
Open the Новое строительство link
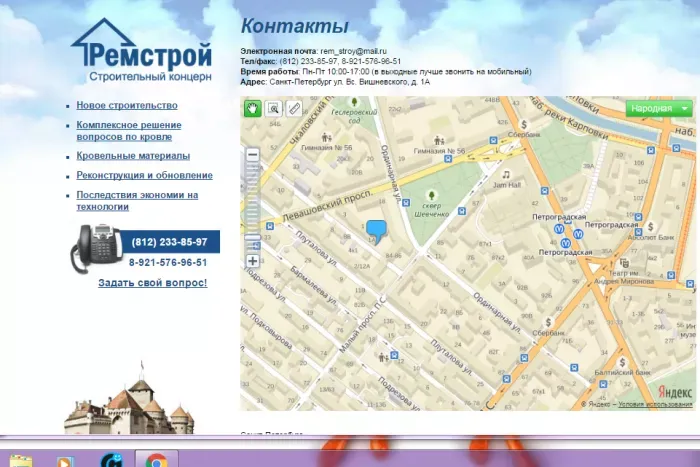pos(127,105)
